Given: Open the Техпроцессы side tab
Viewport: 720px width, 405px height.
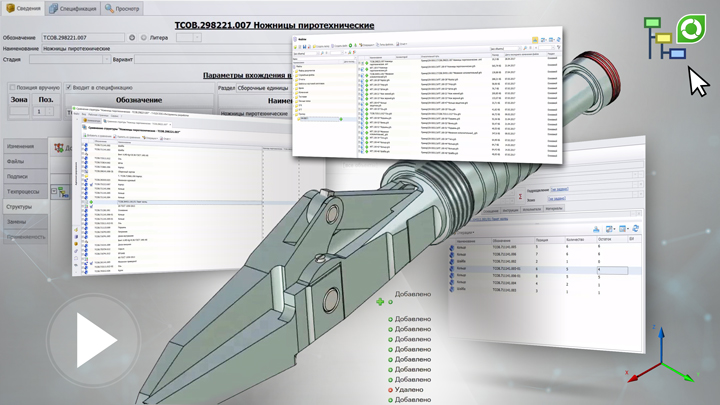Looking at the screenshot, I should point(25,191).
